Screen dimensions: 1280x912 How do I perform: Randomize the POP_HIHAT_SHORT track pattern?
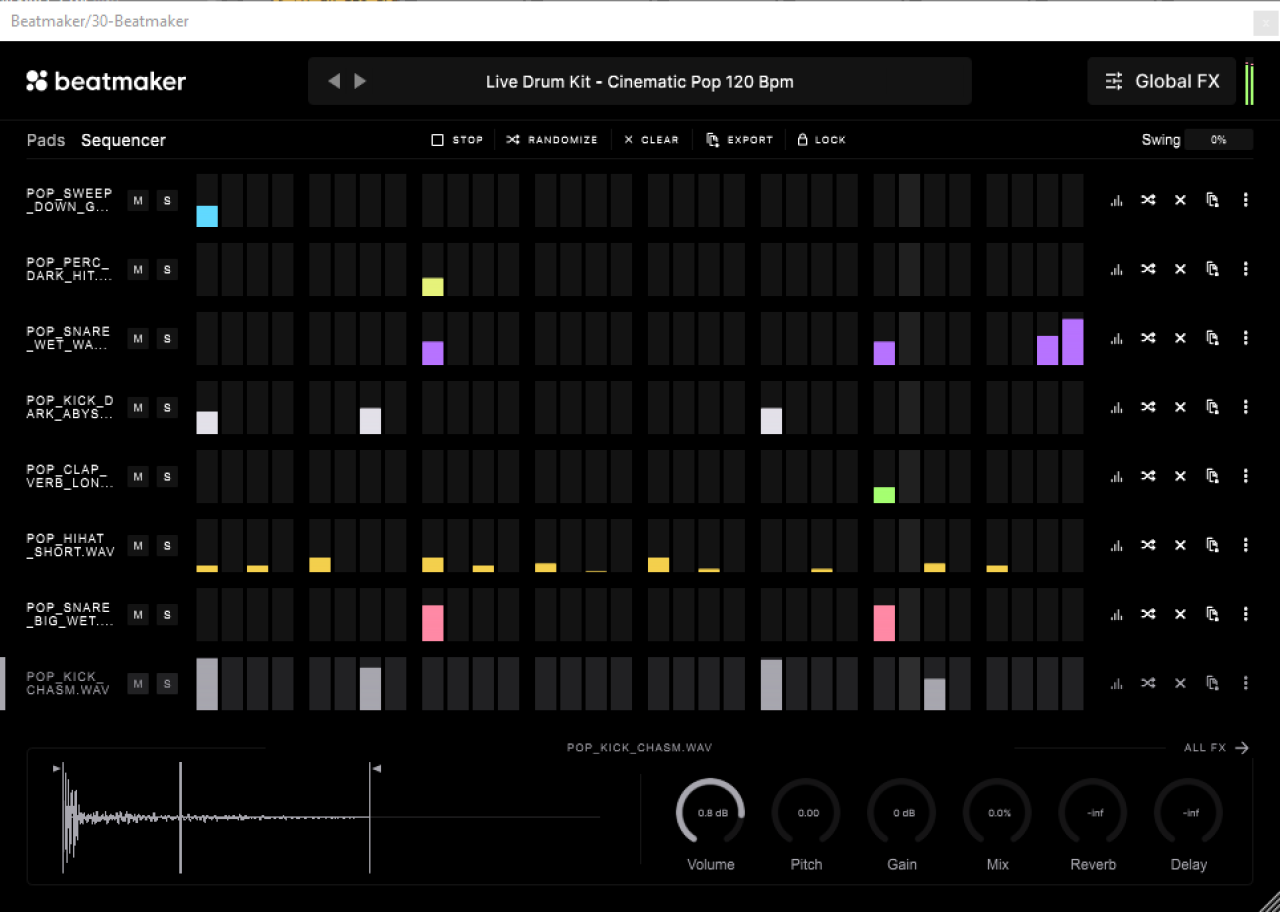click(1148, 545)
